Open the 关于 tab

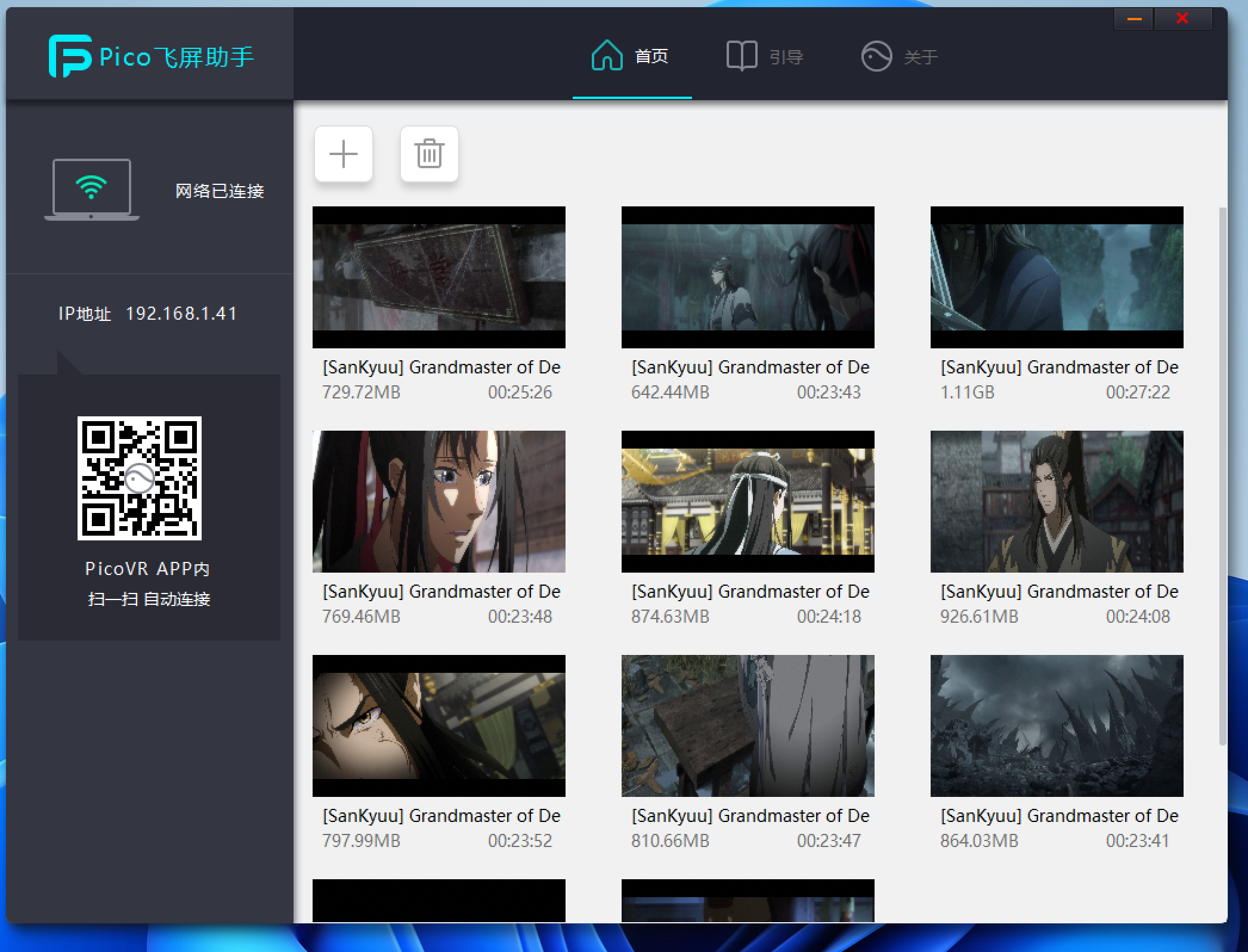pos(920,57)
